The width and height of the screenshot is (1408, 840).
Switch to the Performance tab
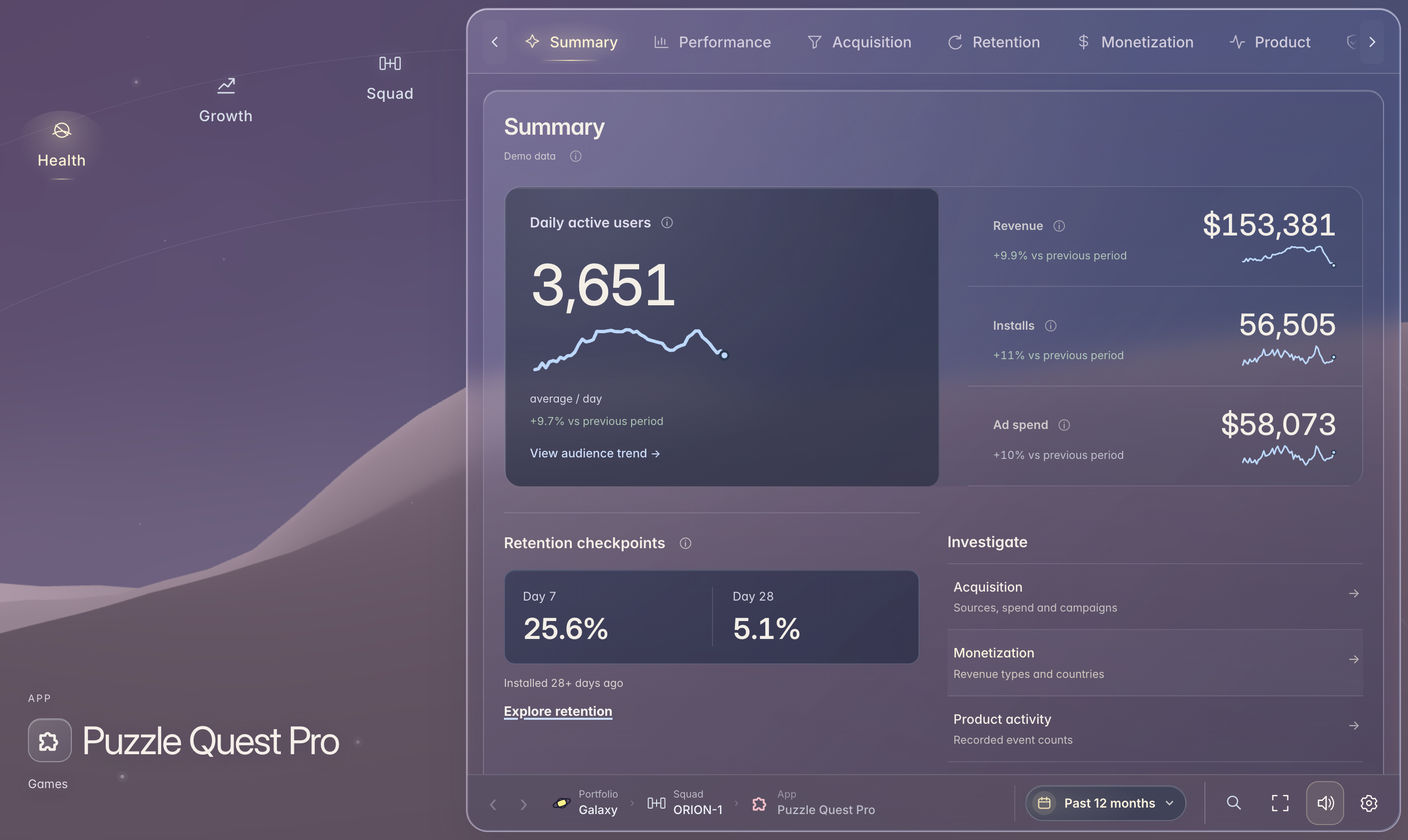713,42
